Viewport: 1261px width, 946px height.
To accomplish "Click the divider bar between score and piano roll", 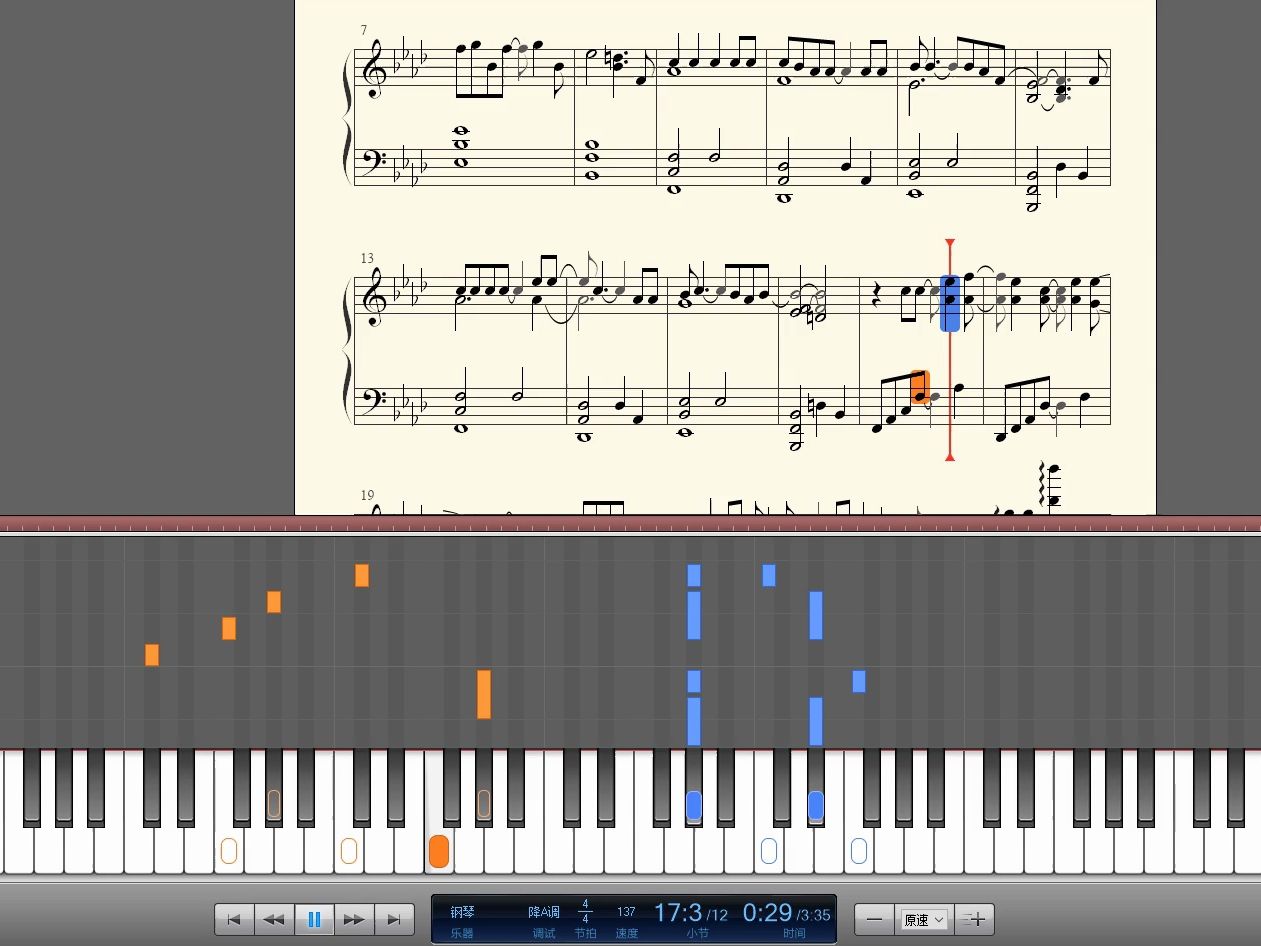I will click(630, 525).
